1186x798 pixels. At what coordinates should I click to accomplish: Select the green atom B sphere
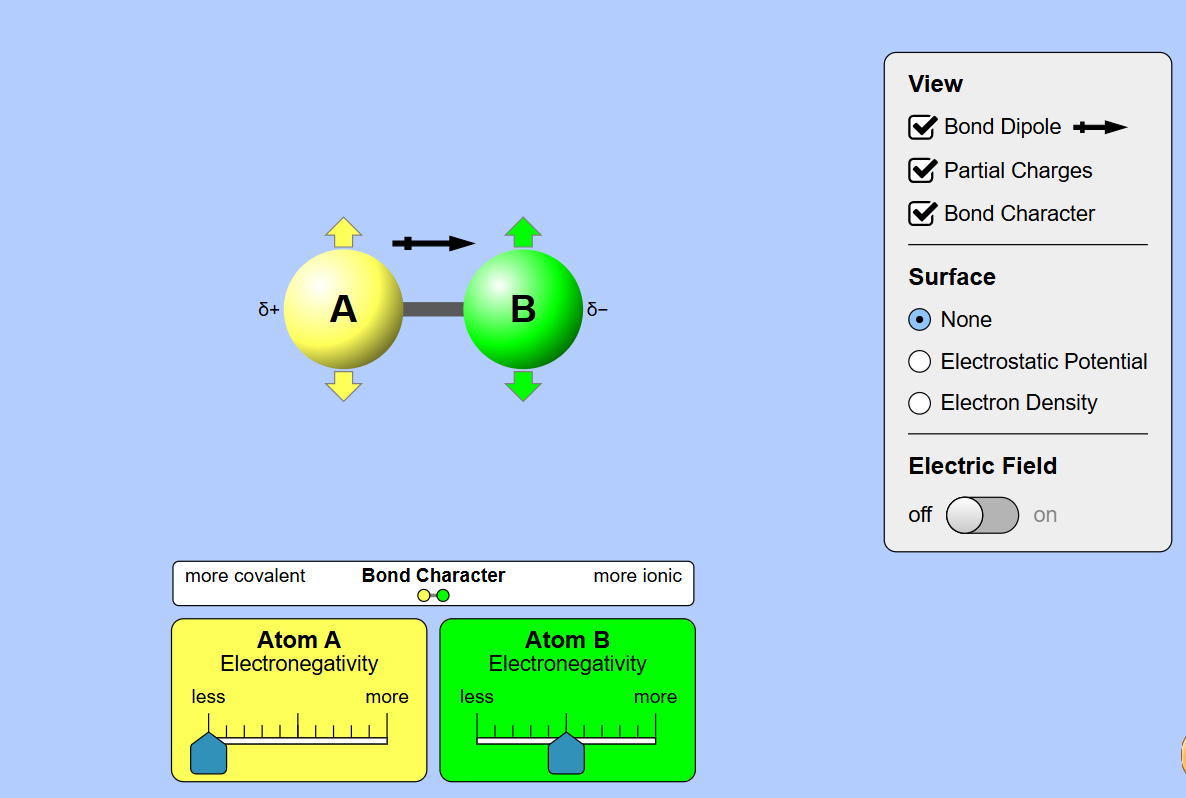coord(523,309)
